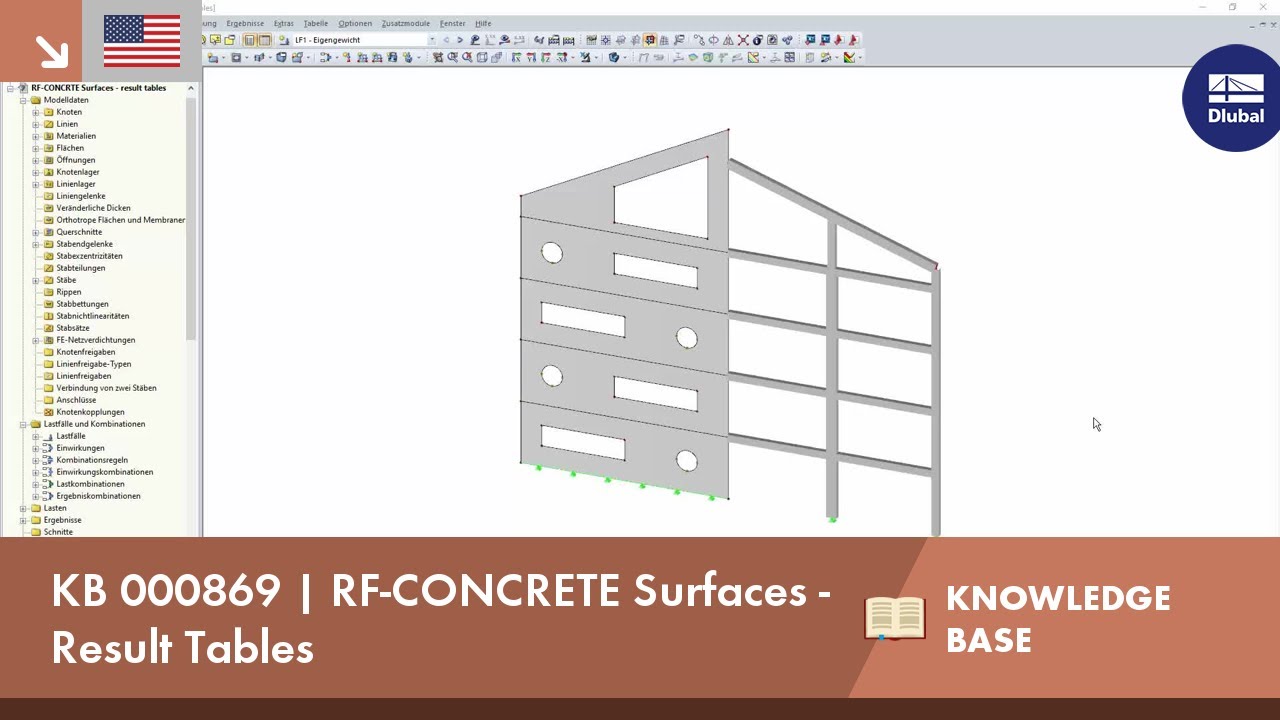Expand the Knoten tree node
This screenshot has height=720, width=1280.
point(35,112)
